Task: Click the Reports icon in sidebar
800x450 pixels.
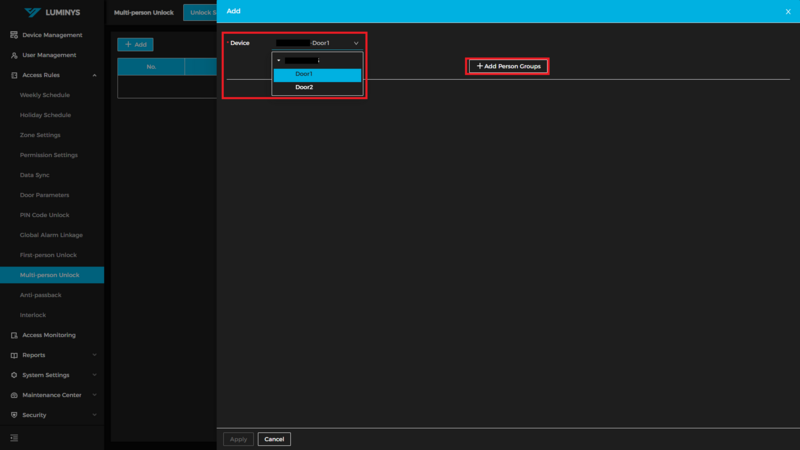Action: (x=14, y=355)
